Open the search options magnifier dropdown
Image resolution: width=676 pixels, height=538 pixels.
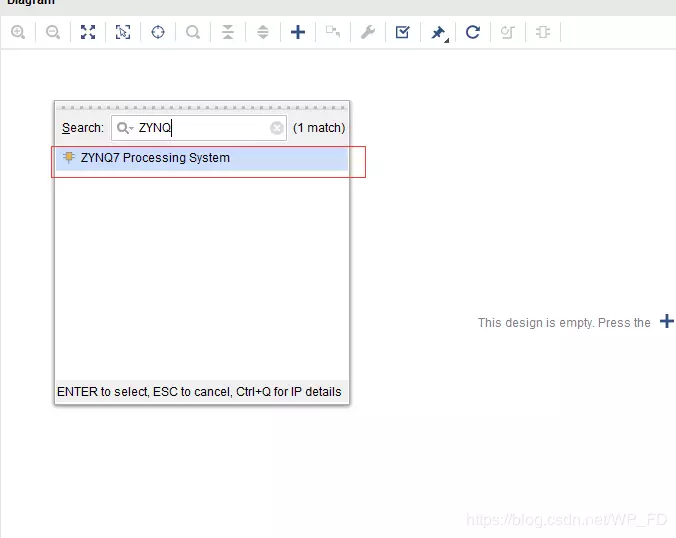tap(125, 128)
